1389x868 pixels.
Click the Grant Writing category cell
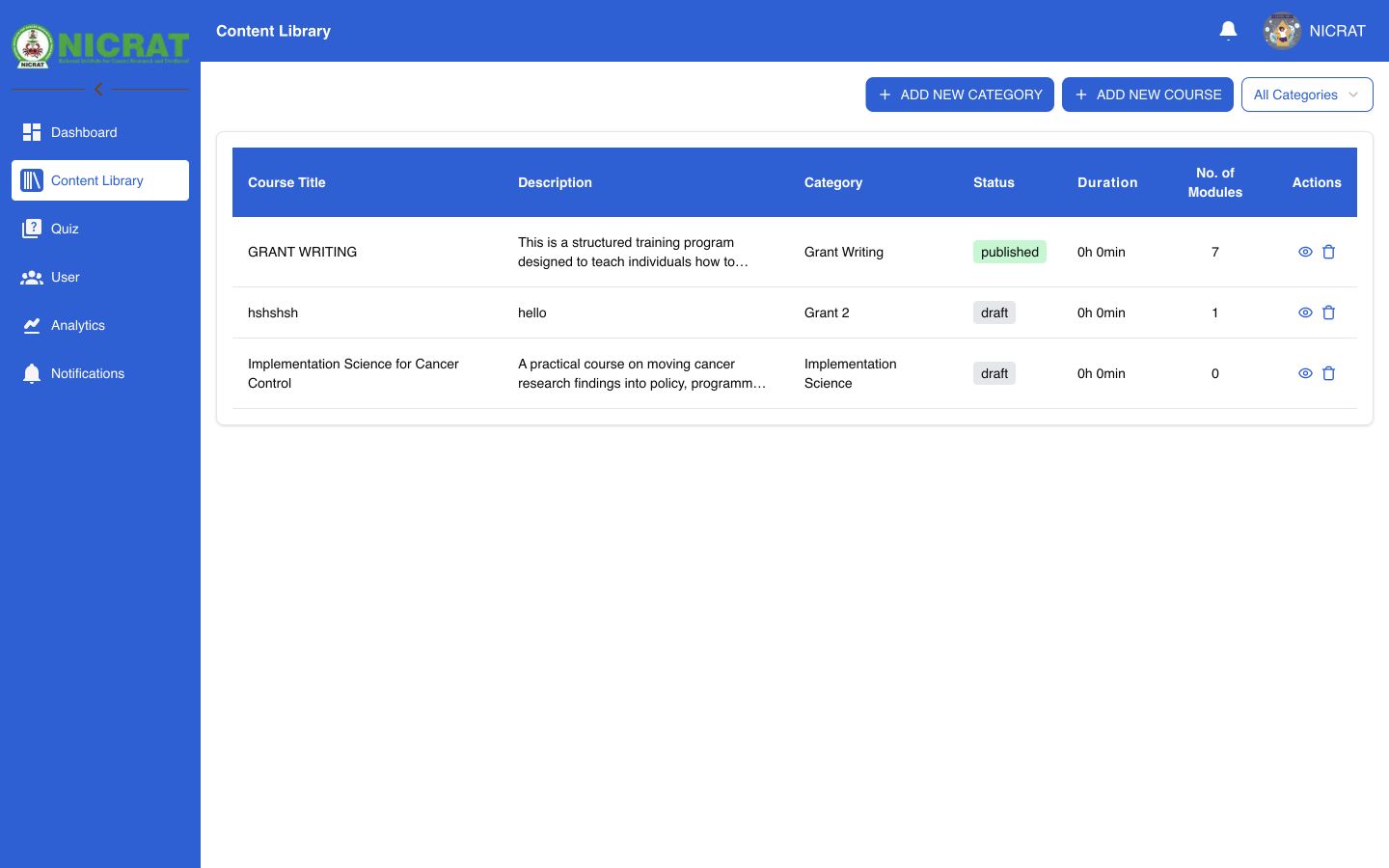point(844,252)
